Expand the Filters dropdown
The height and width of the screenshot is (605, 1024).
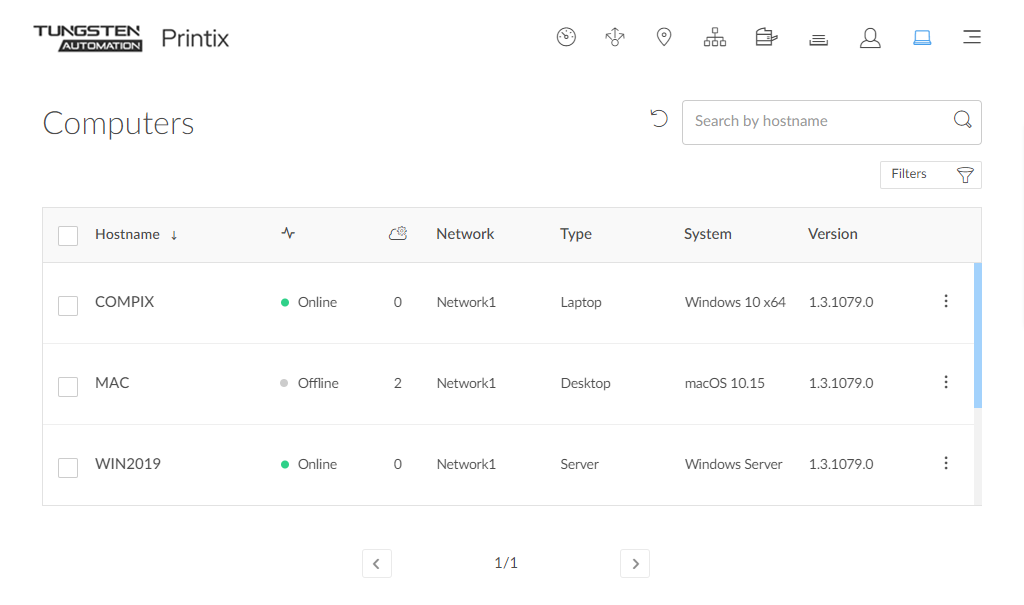click(x=930, y=175)
